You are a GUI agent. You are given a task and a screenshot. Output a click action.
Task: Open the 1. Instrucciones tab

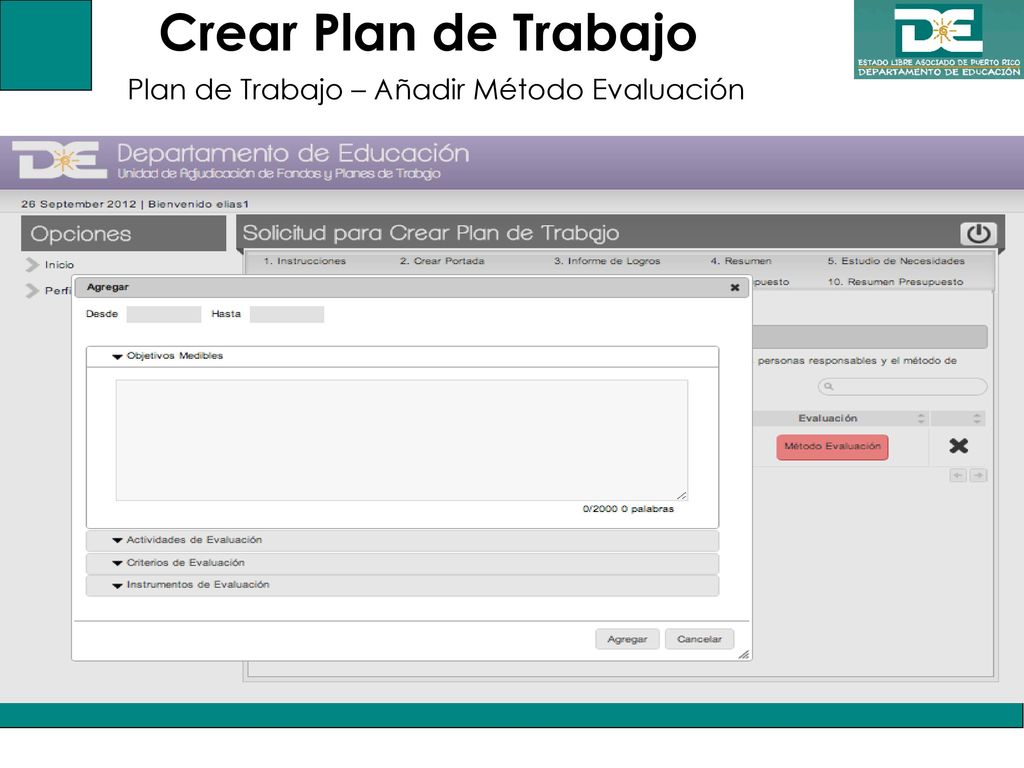[x=305, y=261]
